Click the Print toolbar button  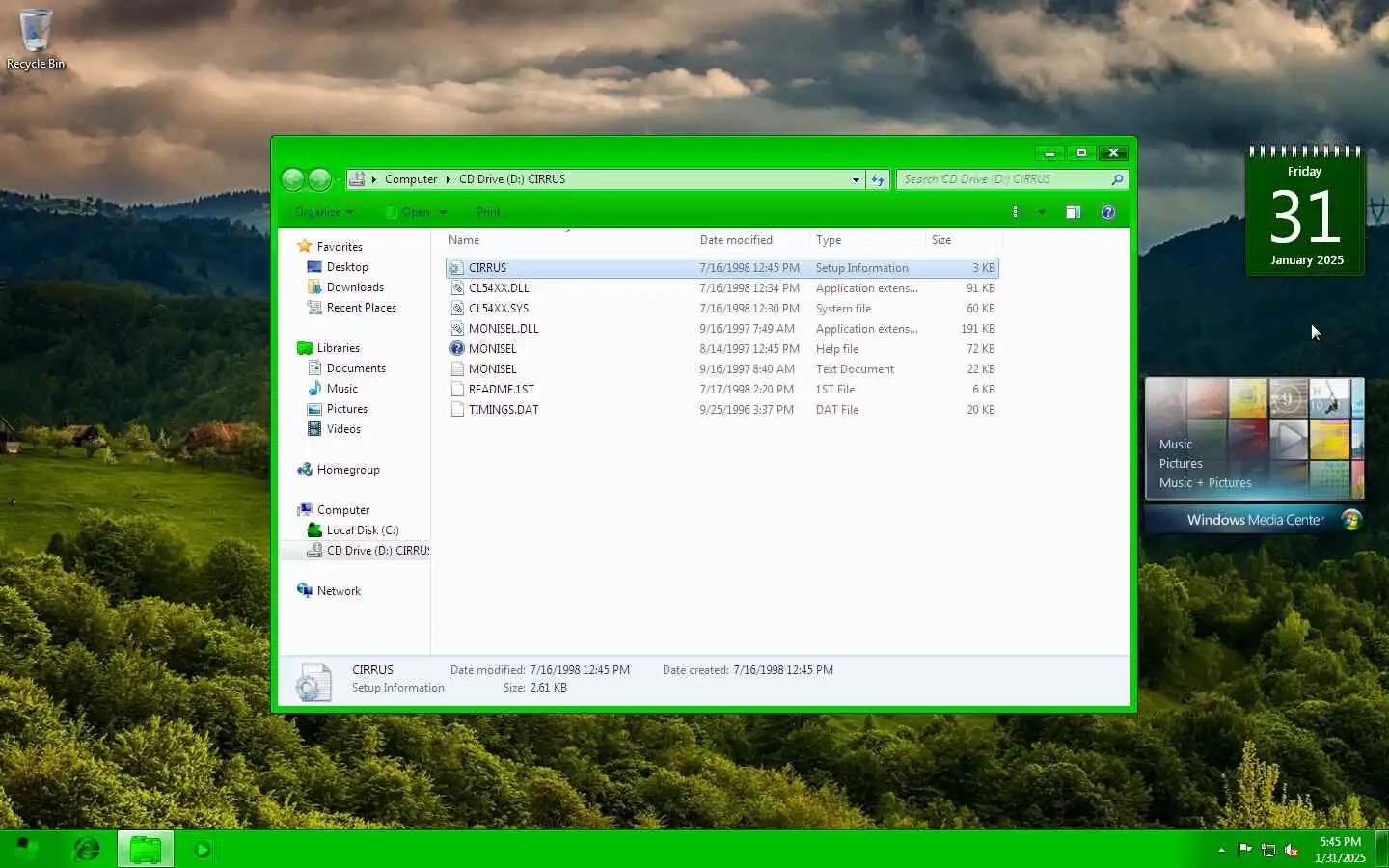[x=488, y=212]
